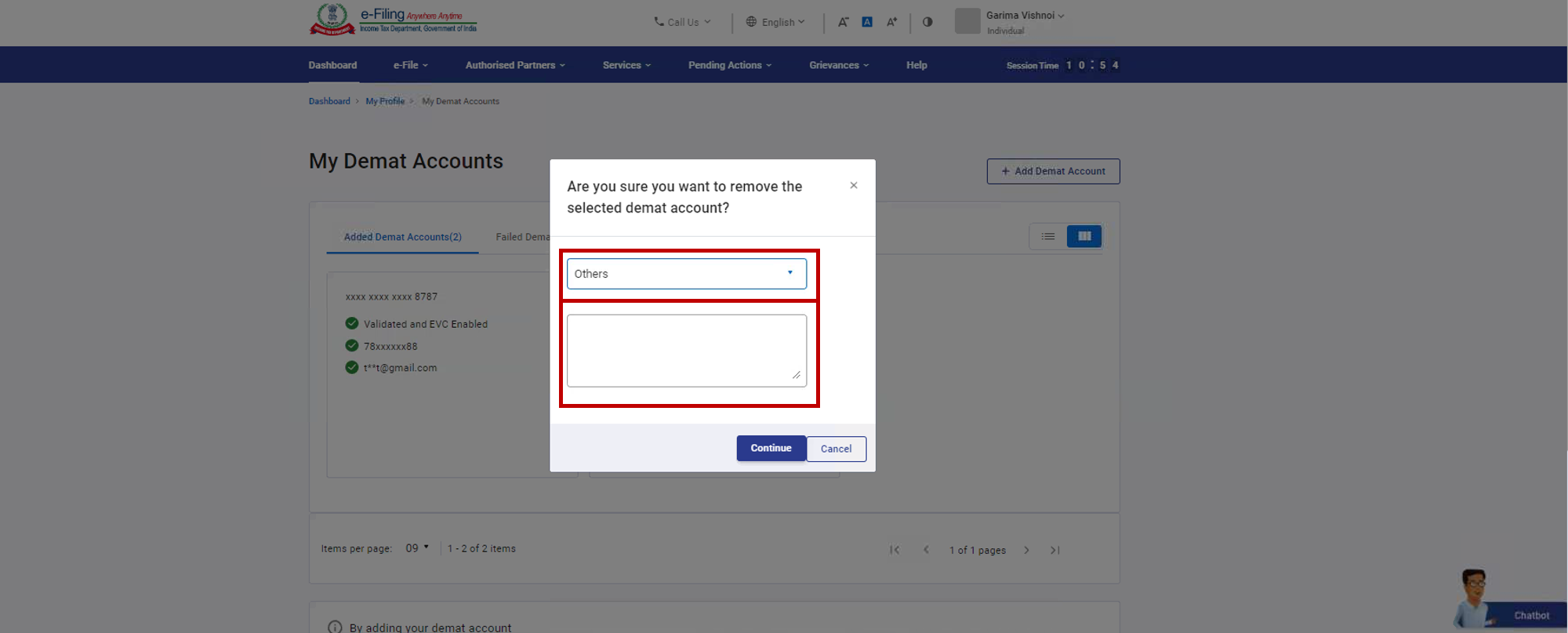
Task: Cancel the demat account removal
Action: 836,449
